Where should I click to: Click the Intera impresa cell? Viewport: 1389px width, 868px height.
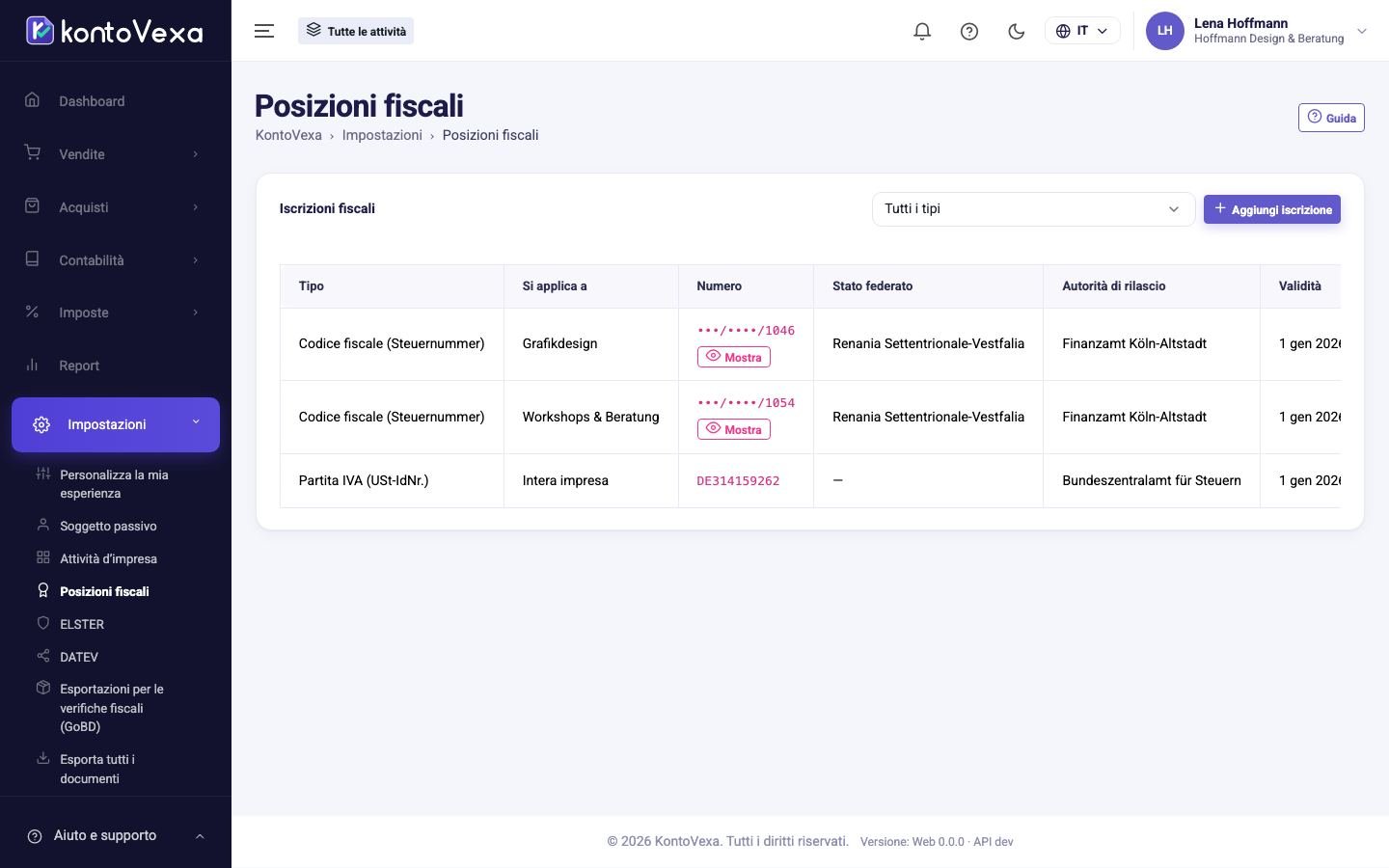591,481
